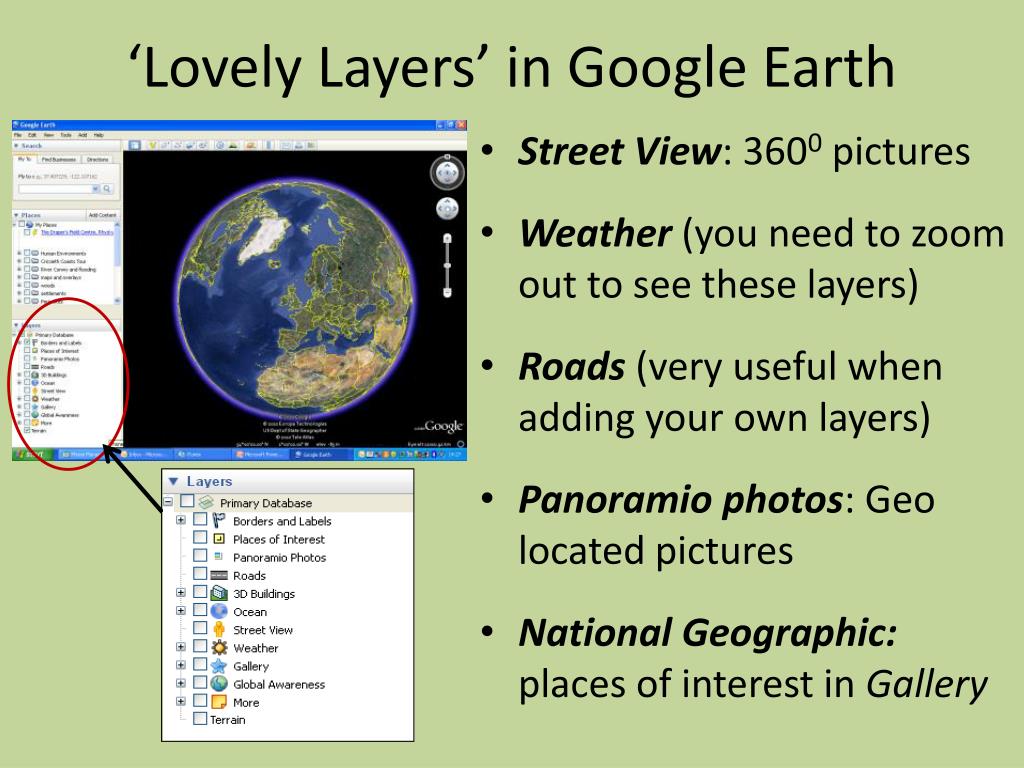Click the look-around compass joystick on the globe view
This screenshot has height=768, width=1024.
[x=447, y=173]
